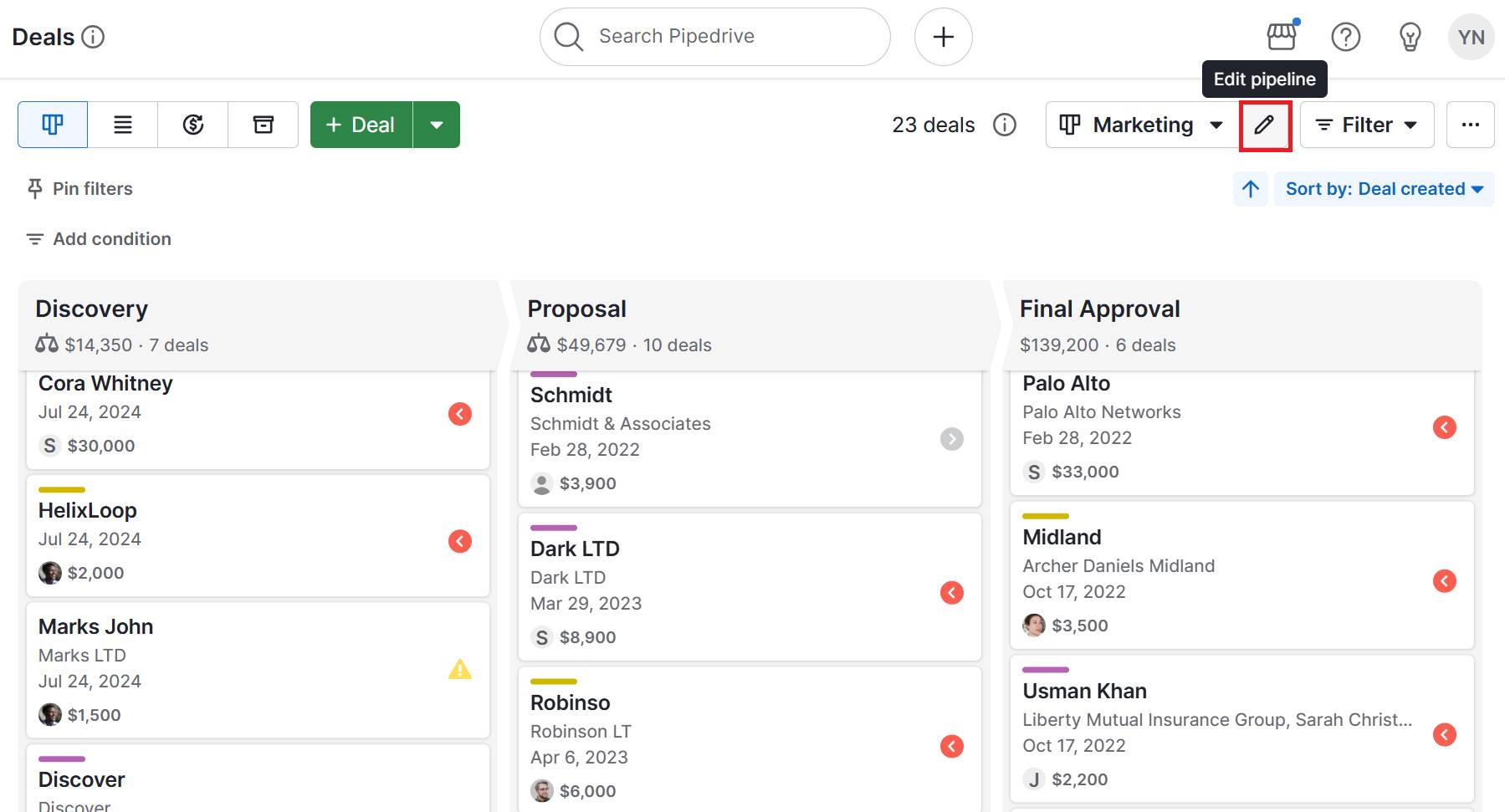Click the green + Deal button

tap(361, 124)
